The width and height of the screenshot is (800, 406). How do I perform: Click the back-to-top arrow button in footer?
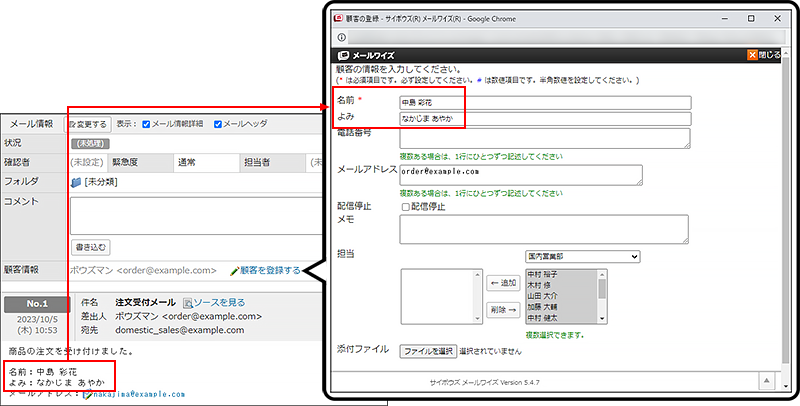click(x=766, y=380)
